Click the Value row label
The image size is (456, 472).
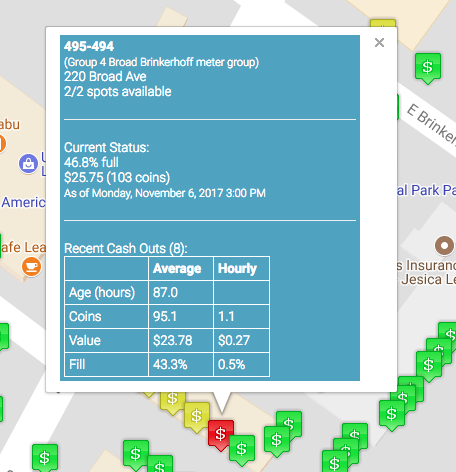point(106,341)
